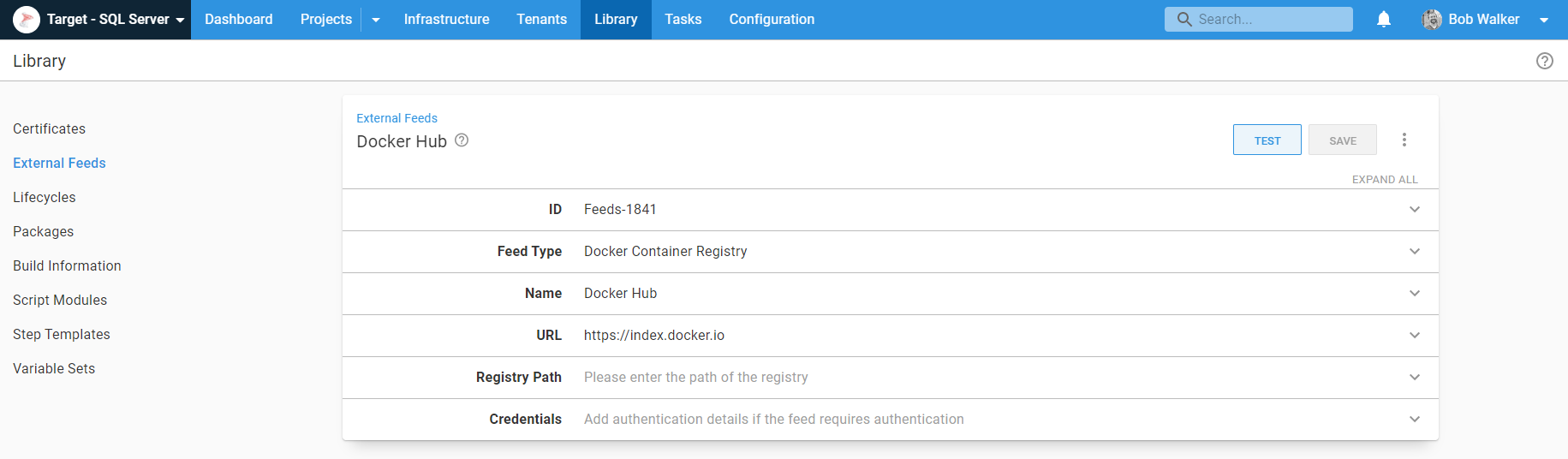Open the three-dot overflow menu
This screenshot has width=1568, height=459.
pos(1404,140)
